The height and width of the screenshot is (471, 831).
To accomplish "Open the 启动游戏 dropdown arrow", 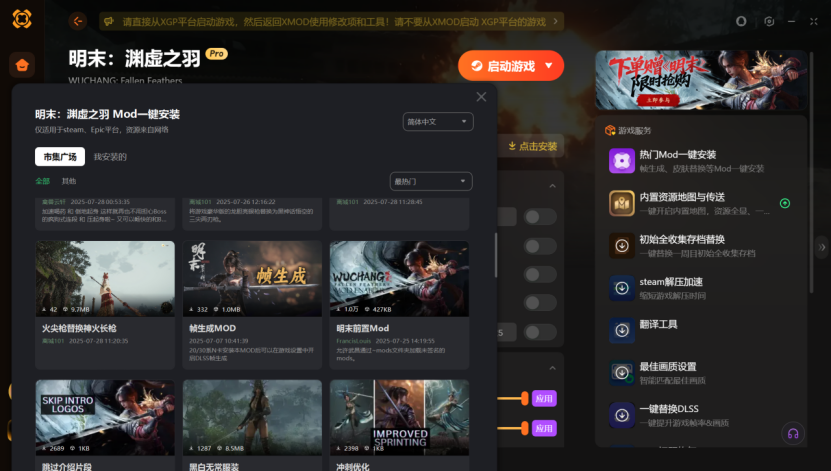I will (x=549, y=66).
